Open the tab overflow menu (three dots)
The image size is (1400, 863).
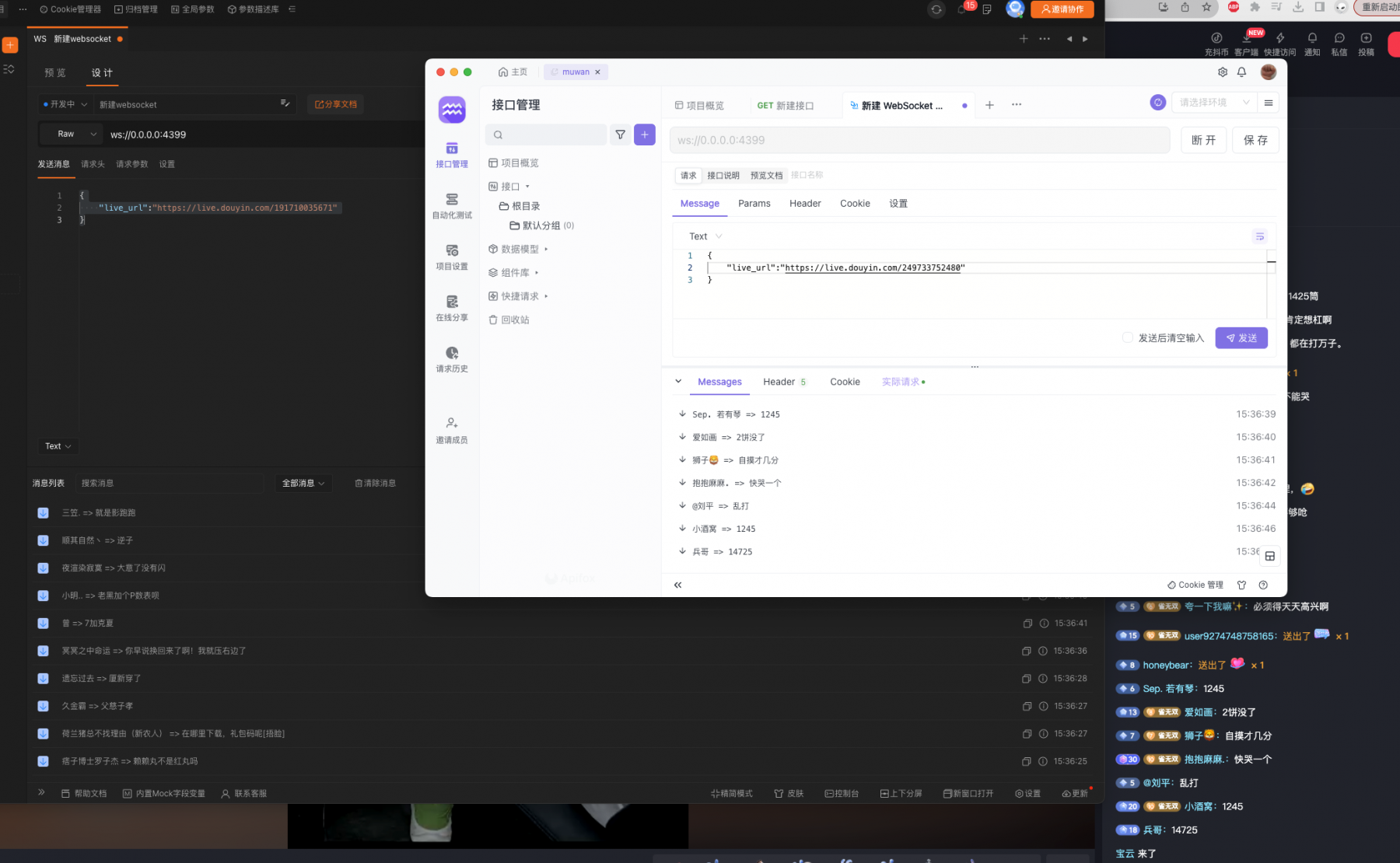point(1017,105)
